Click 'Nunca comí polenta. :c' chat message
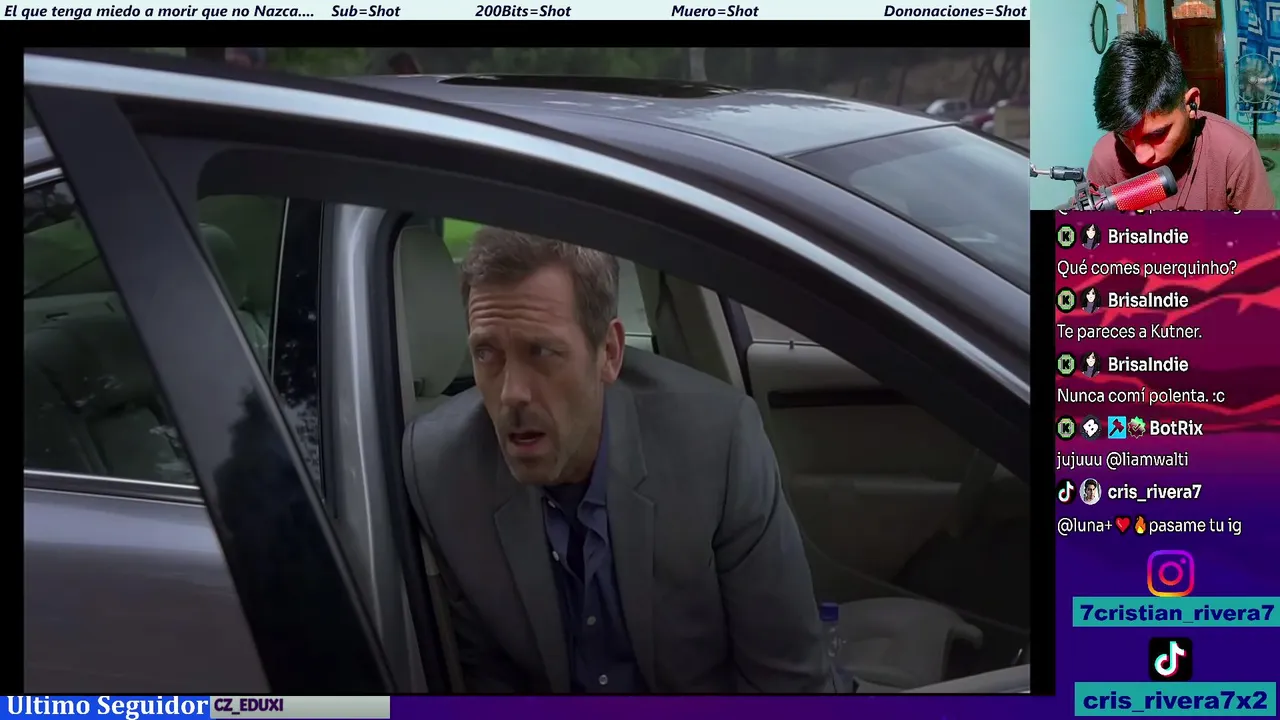The height and width of the screenshot is (720, 1280). click(1141, 396)
